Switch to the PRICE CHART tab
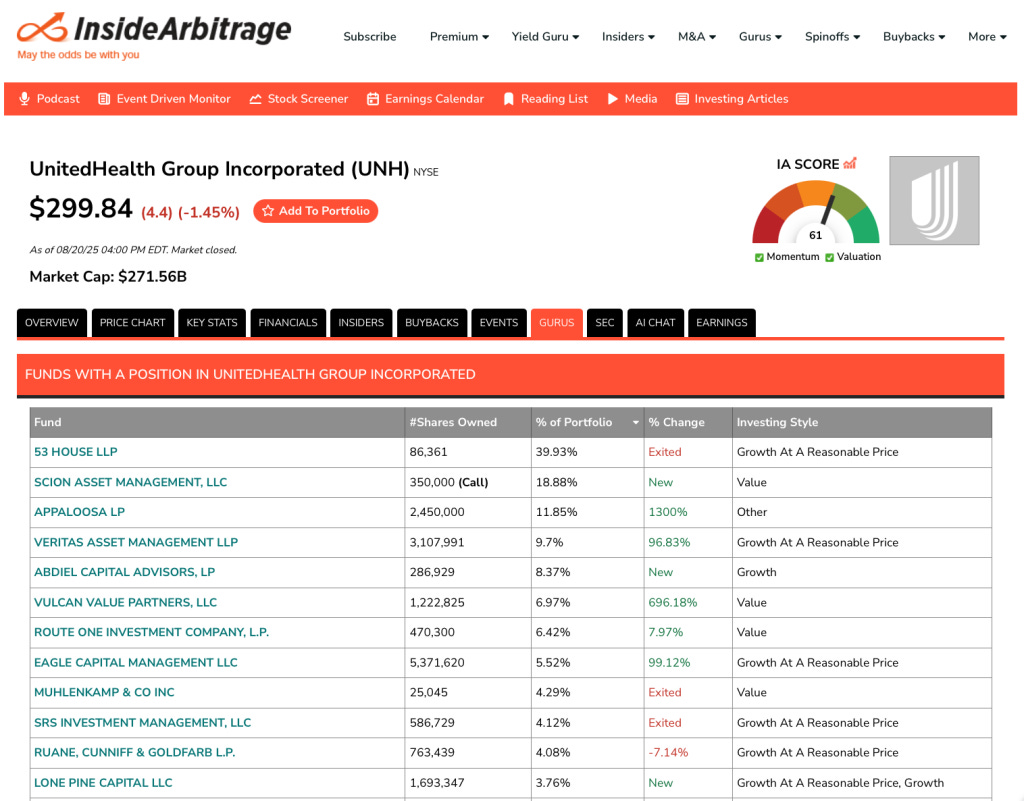The image size is (1024, 801). point(133,322)
